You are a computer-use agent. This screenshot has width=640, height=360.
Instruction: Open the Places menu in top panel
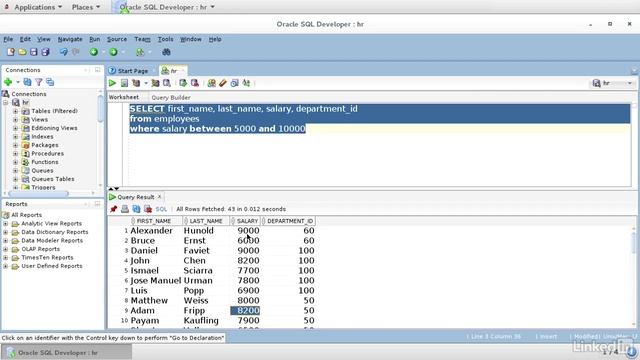coord(86,7)
